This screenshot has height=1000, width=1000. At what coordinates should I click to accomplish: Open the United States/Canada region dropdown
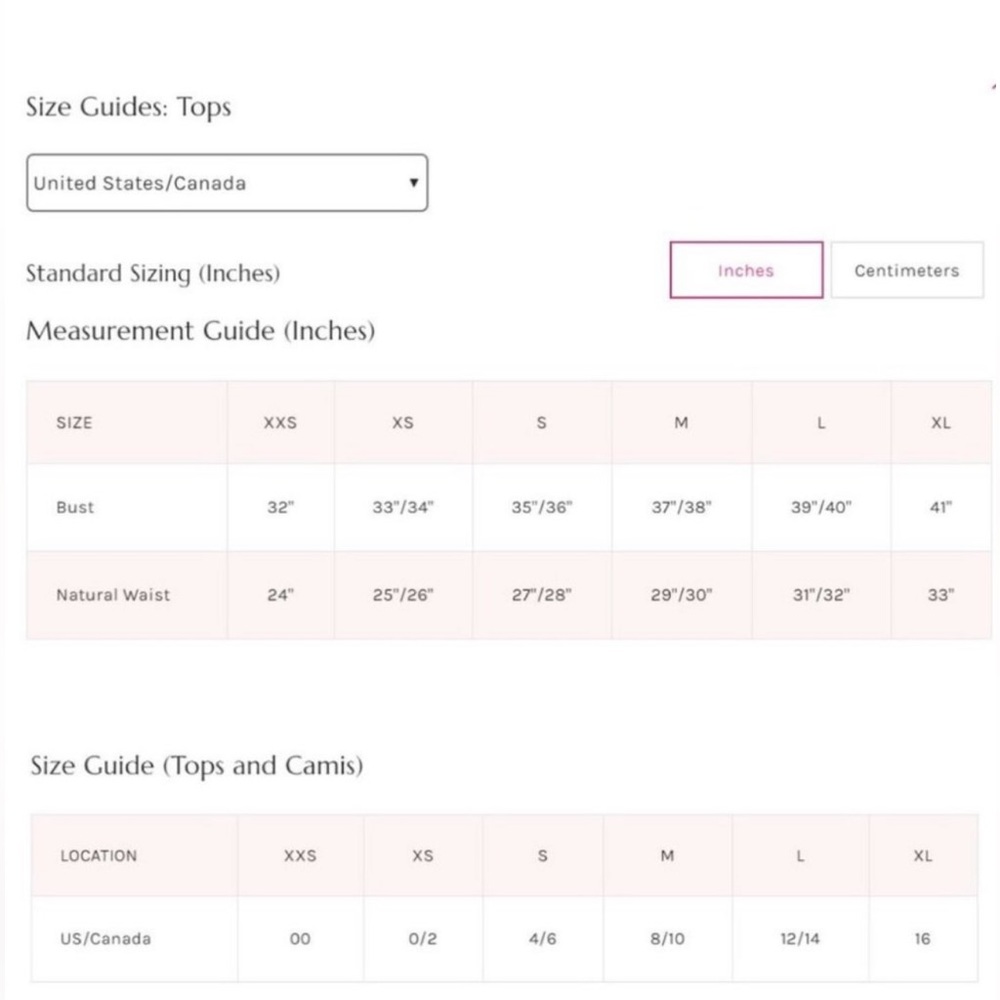227,182
